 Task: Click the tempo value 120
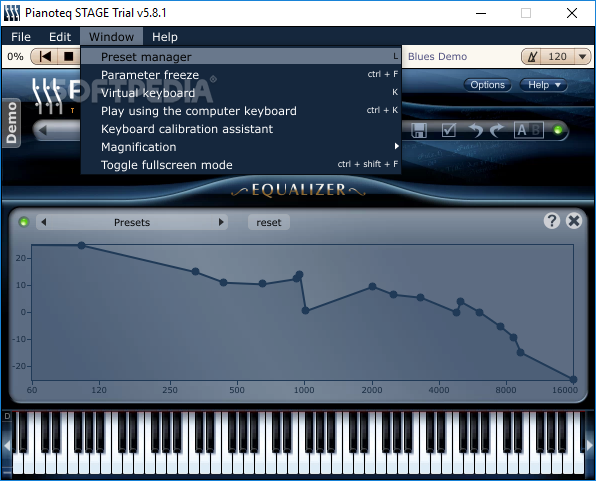tap(557, 57)
